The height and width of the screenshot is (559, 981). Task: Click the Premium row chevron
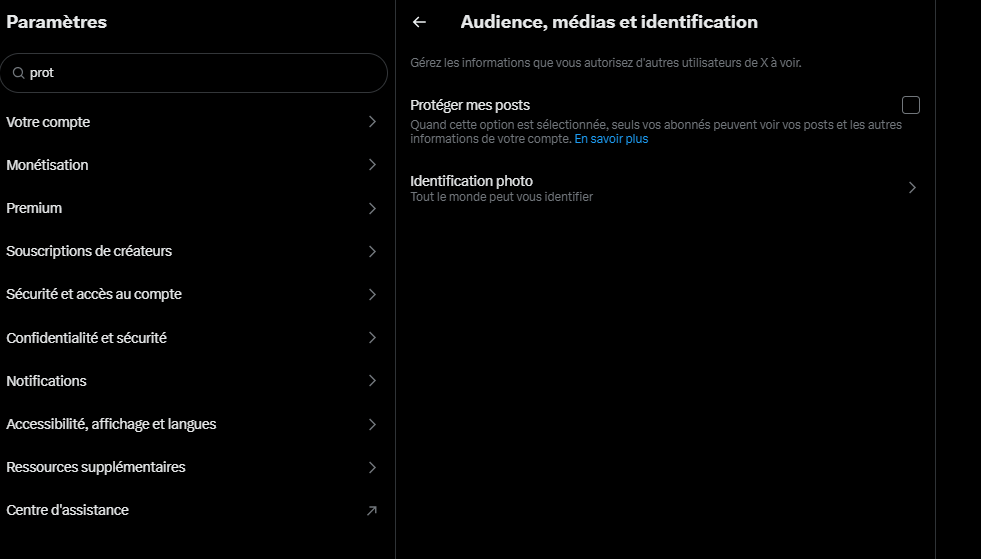(372, 208)
